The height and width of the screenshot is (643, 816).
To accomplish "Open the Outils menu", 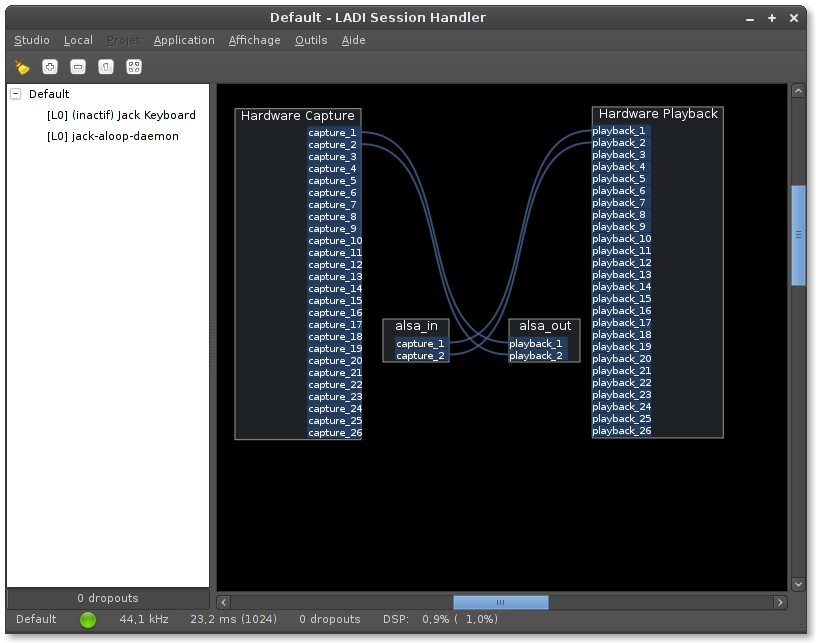I will pos(311,40).
